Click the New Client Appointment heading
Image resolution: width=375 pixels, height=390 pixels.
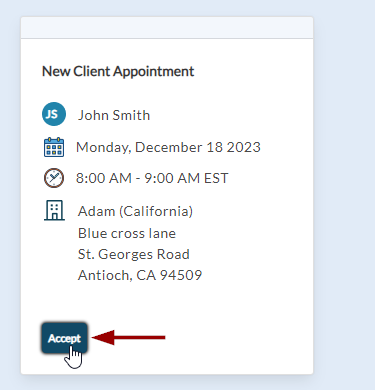(x=118, y=71)
